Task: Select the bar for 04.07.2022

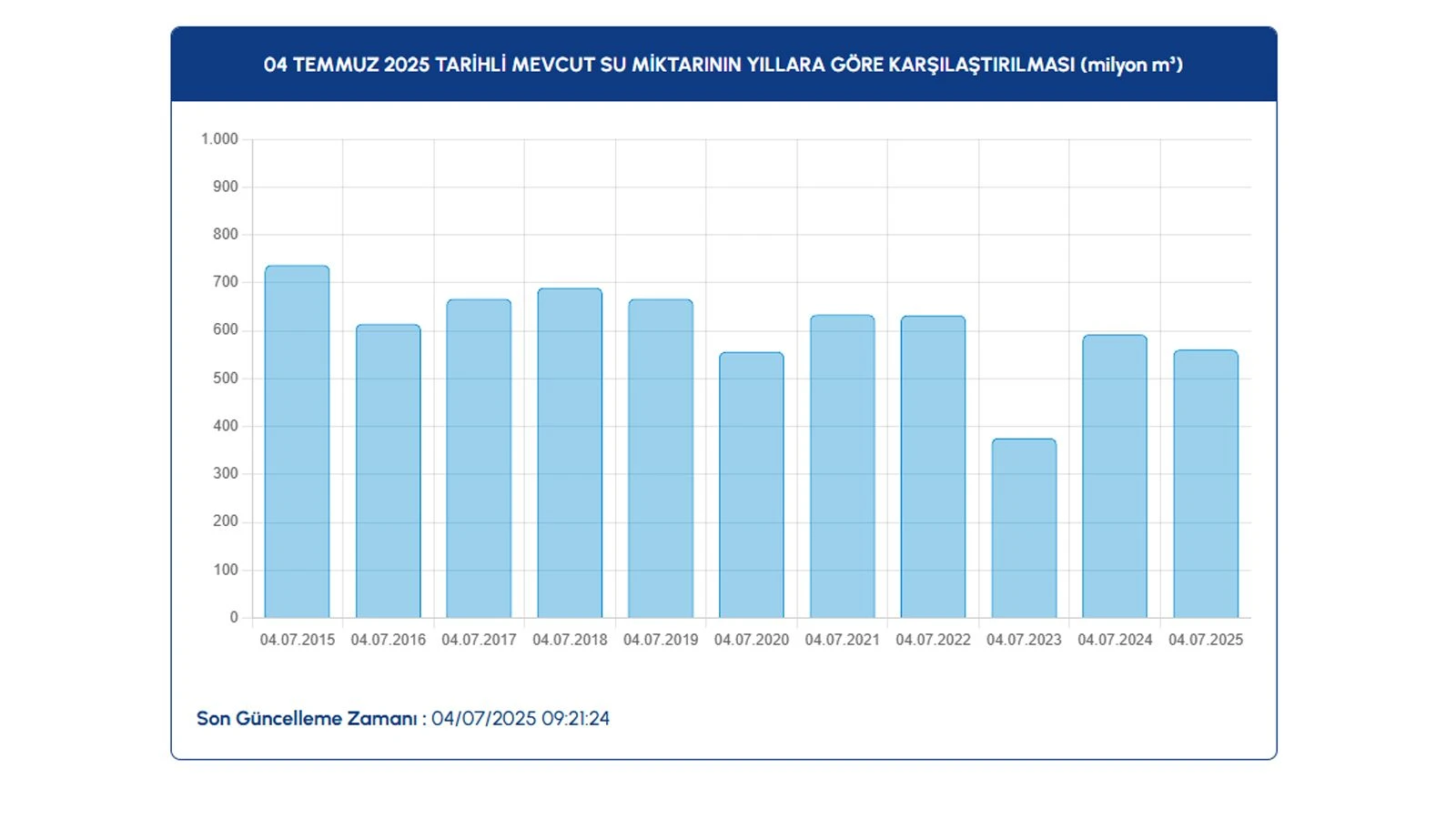Action: pos(933,467)
